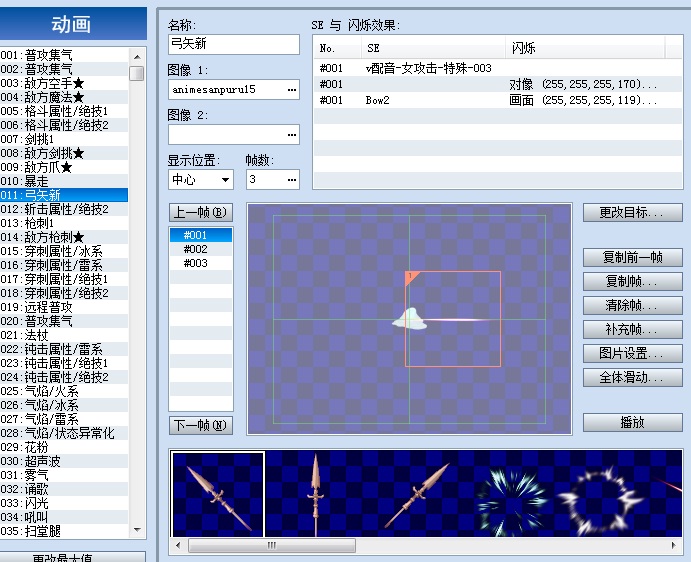
Task: Click the 名称 field containing 弓矢新
Action: (x=234, y=44)
